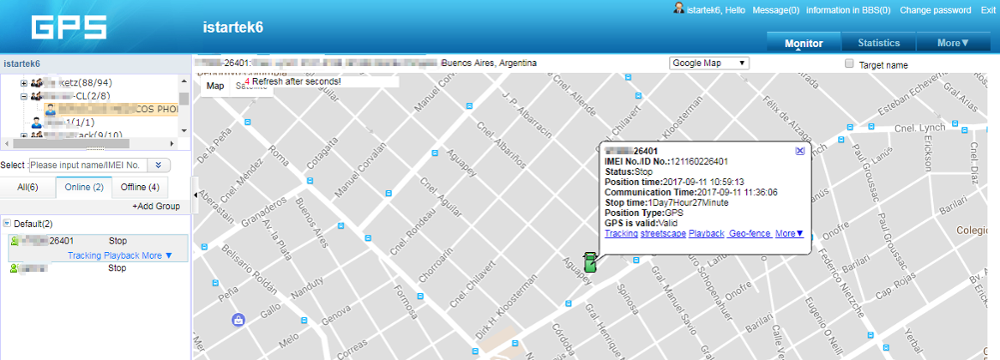Open Message(0) in the header

click(776, 10)
